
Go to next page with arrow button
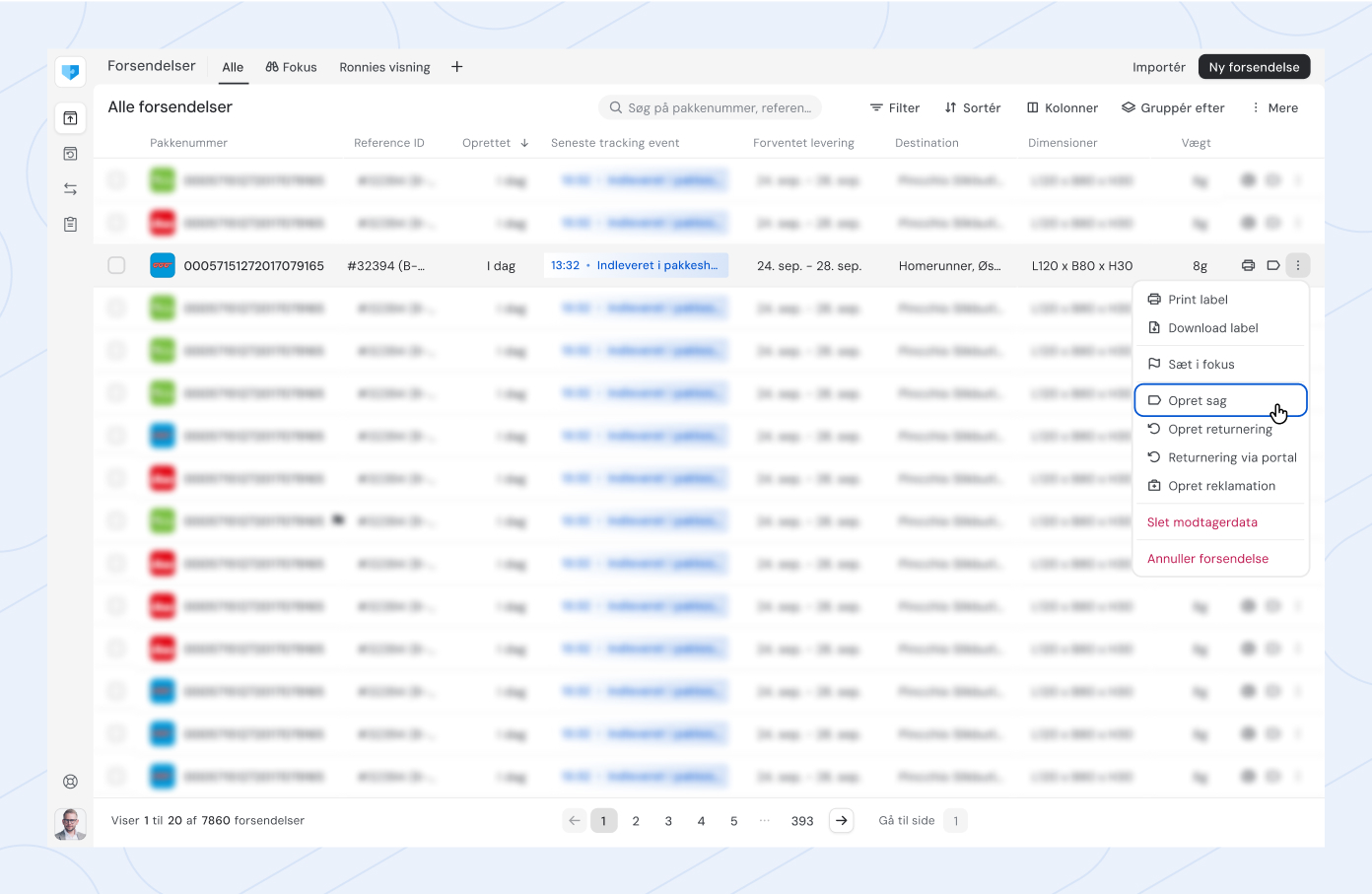(841, 820)
